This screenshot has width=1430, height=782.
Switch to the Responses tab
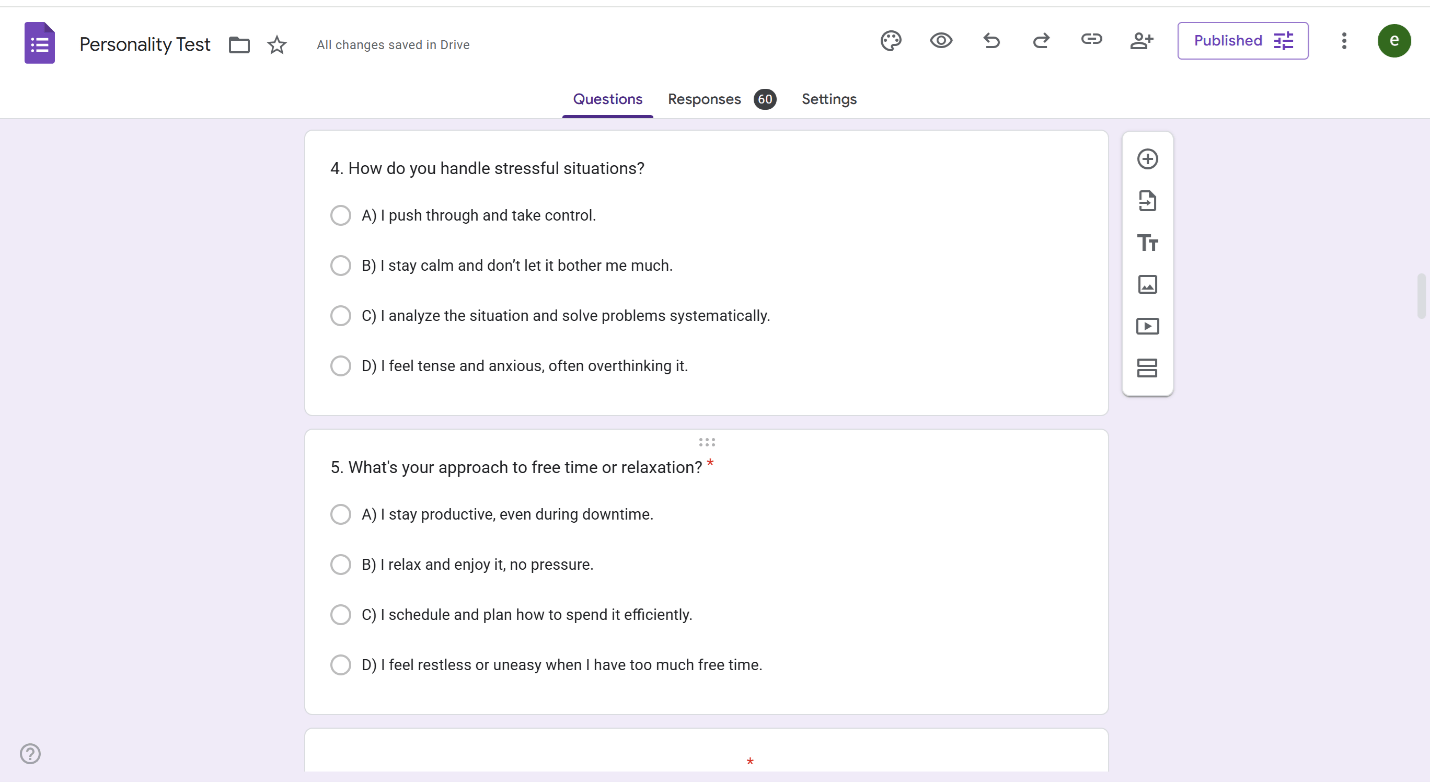[705, 99]
